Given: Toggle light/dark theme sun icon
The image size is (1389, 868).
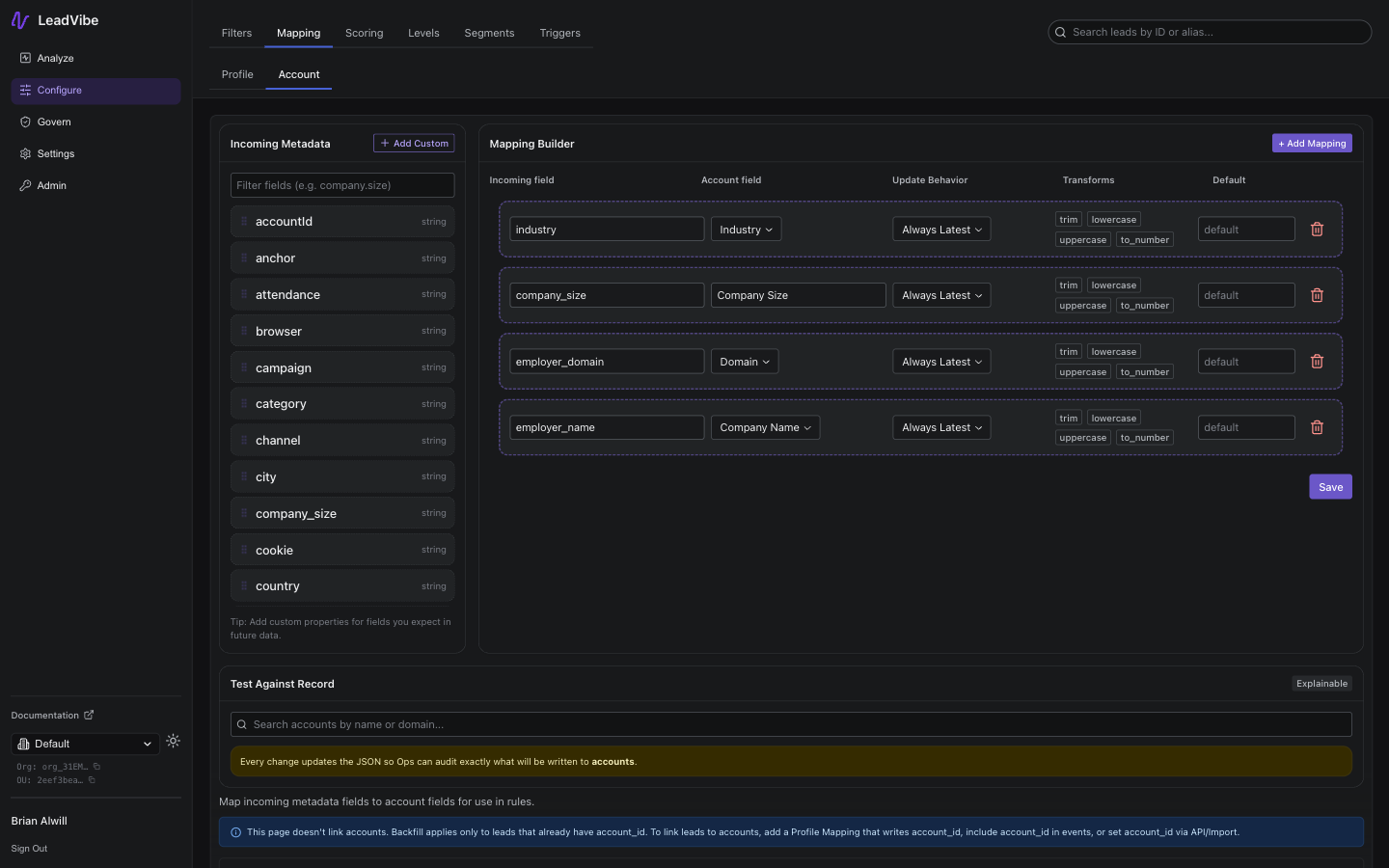Looking at the screenshot, I should click(x=173, y=742).
